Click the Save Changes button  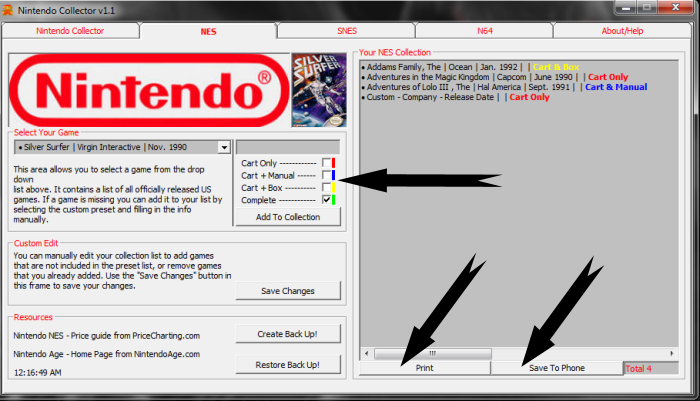pos(288,291)
